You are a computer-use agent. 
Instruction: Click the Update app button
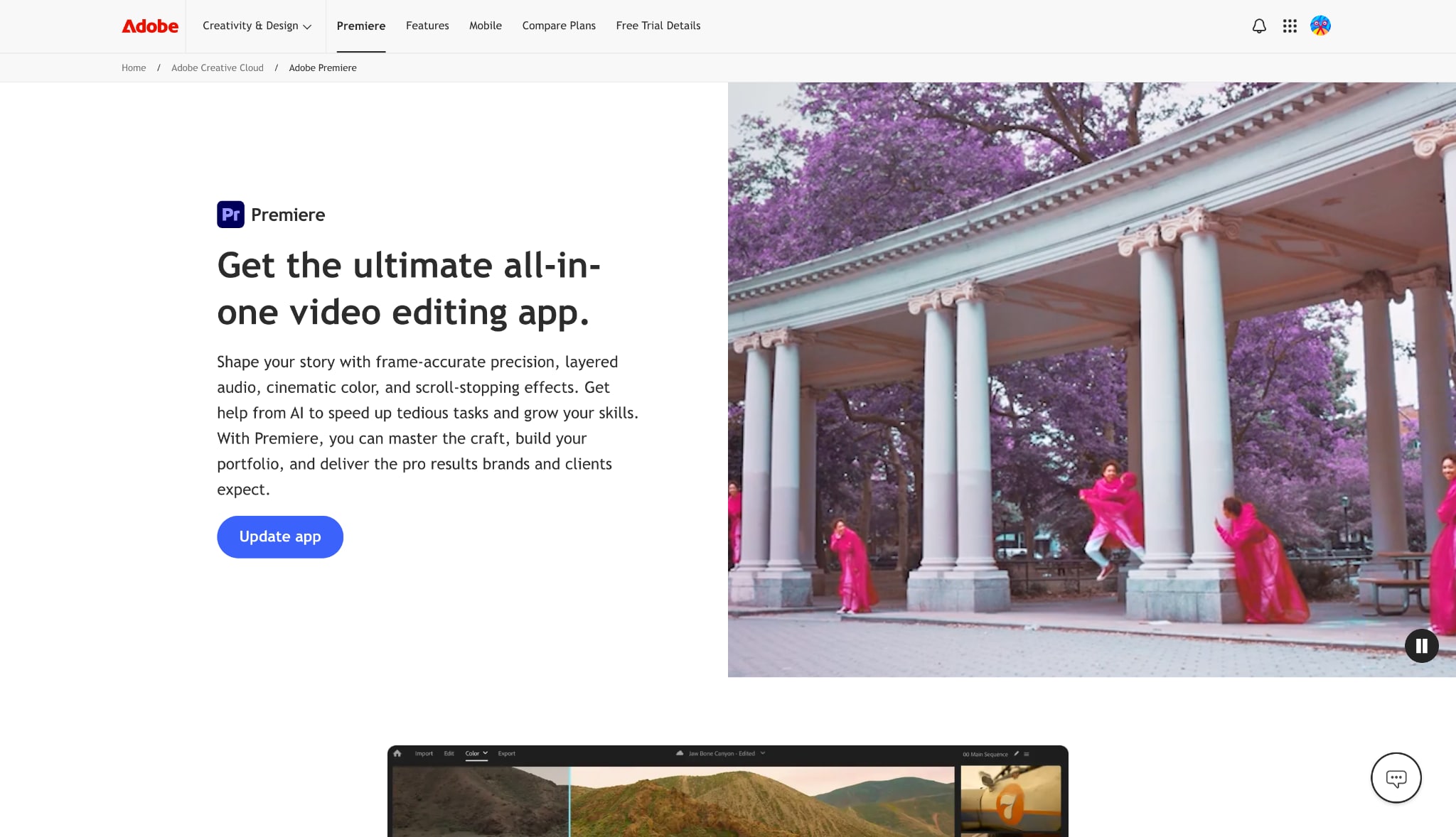tap(280, 536)
